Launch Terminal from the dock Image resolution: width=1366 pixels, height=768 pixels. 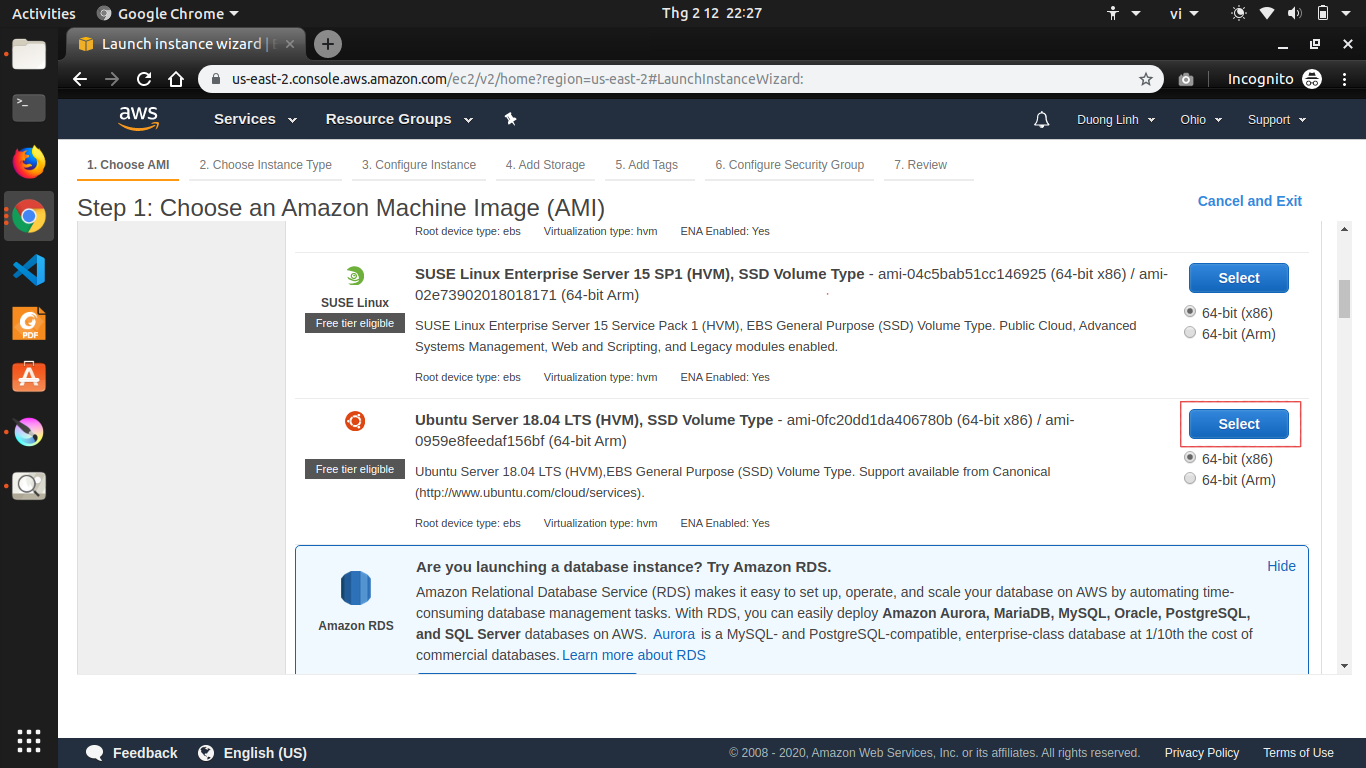(29, 107)
